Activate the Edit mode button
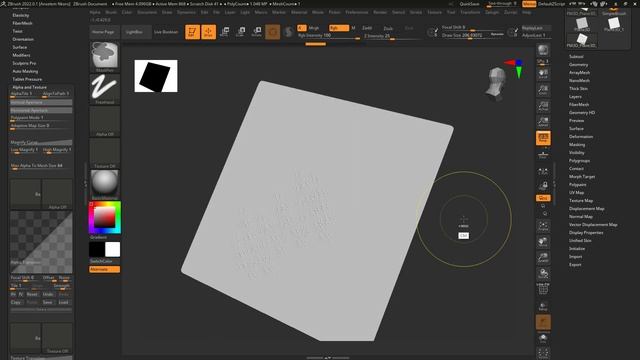 click(192, 32)
